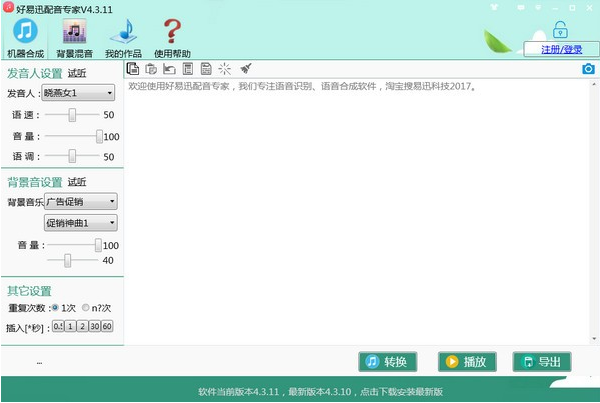Insert a 0.5 second pause
This screenshot has width=600, height=403.
pos(58,326)
